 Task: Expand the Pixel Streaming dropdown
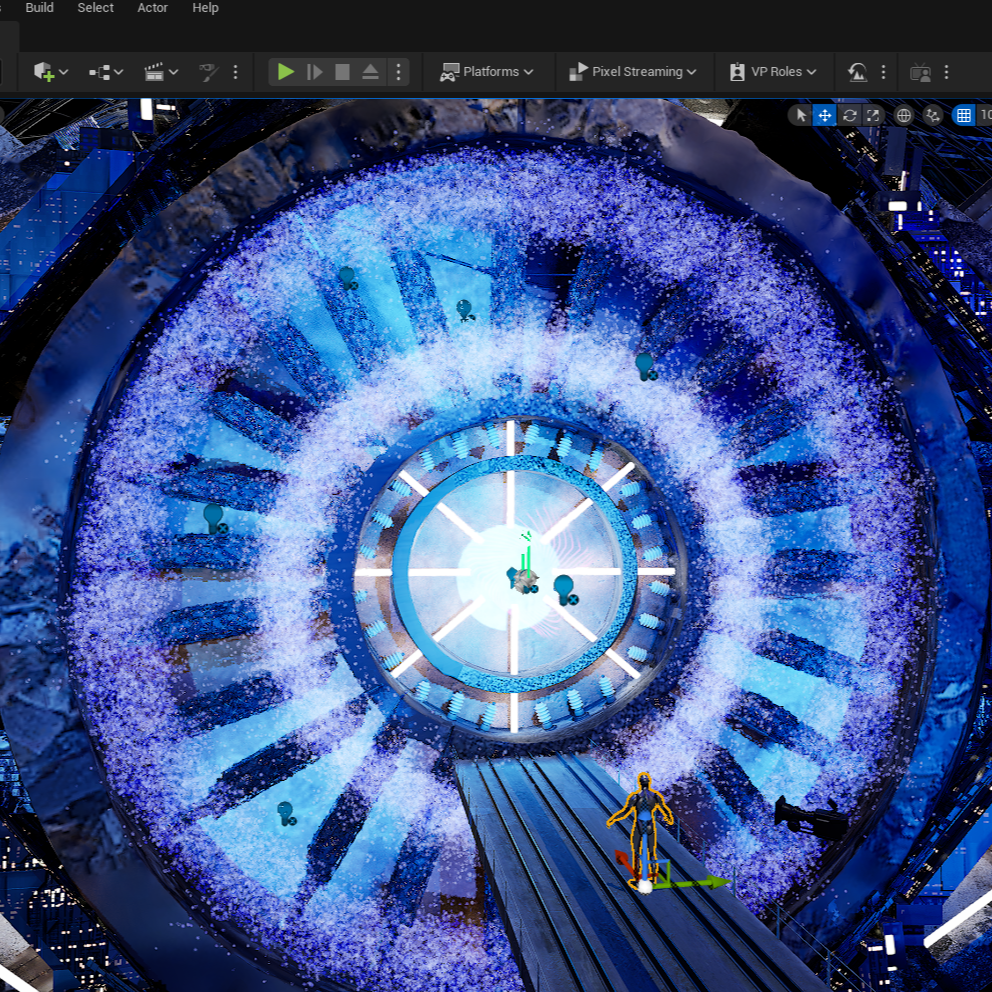coord(633,71)
